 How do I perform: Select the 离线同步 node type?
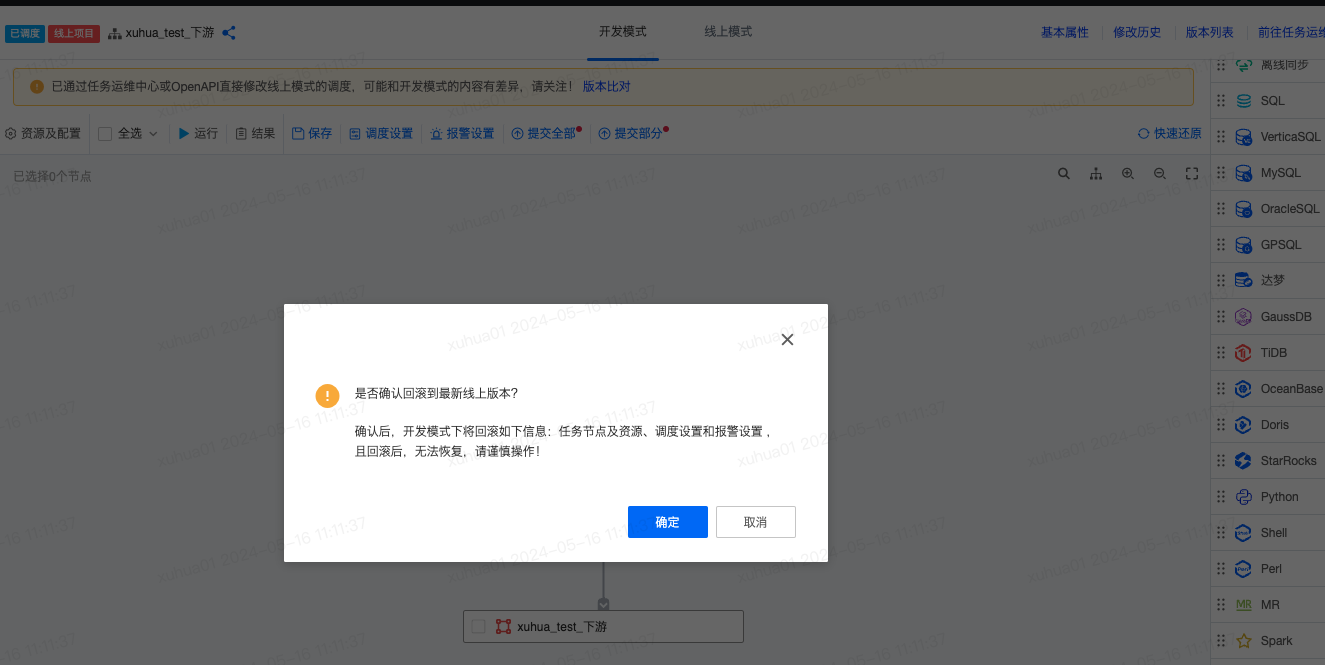(1268, 65)
